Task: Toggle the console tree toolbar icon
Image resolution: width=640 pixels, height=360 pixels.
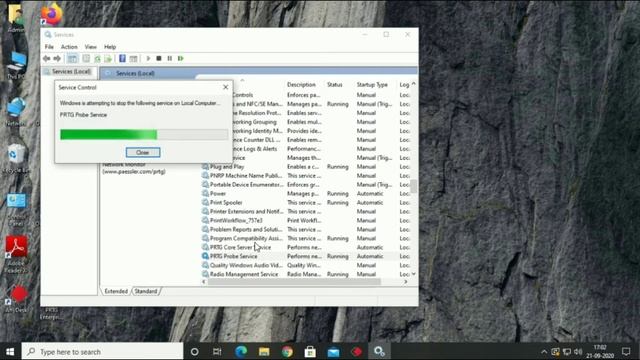Action: coord(72,59)
